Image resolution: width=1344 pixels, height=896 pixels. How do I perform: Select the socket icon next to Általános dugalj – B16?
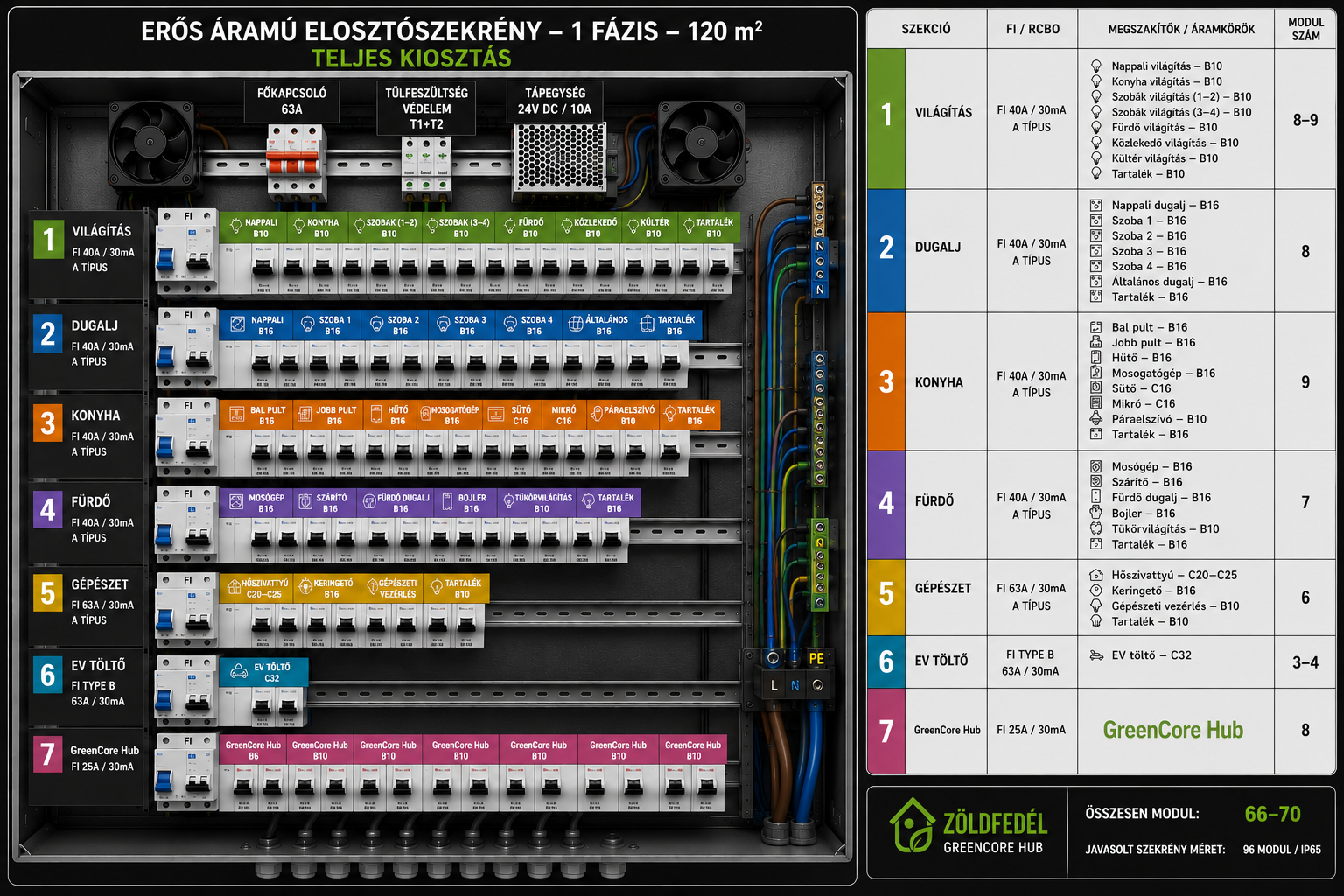[1096, 282]
